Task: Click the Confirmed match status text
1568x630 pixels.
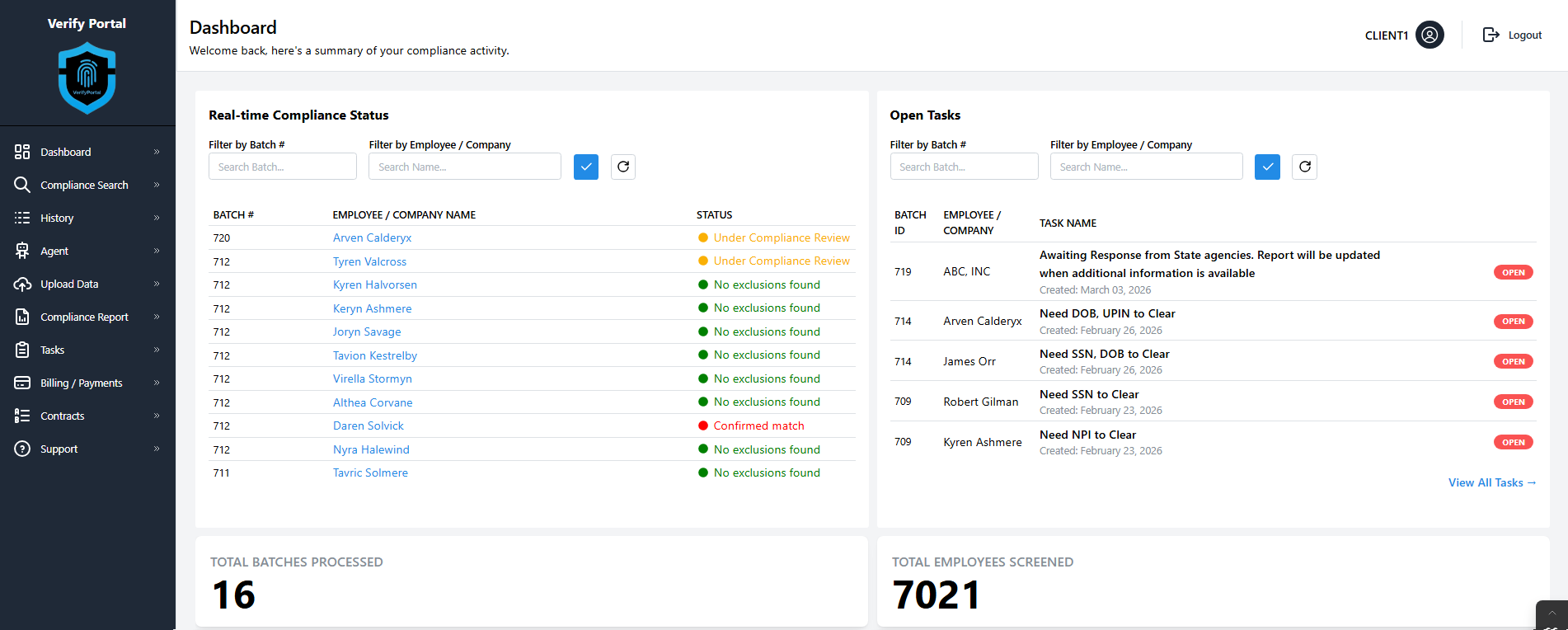Action: 759,425
